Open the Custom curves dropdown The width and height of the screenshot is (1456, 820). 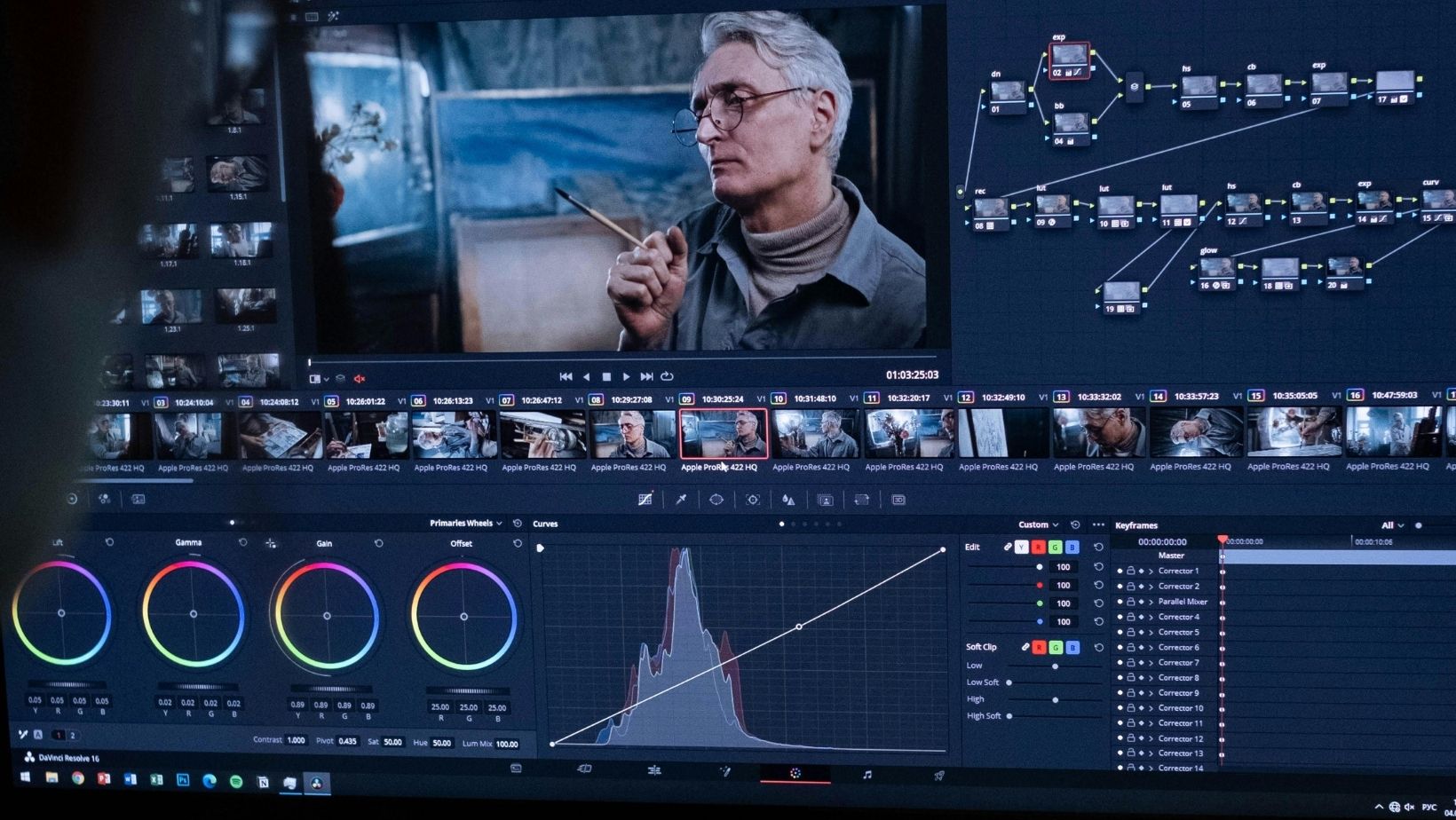click(1037, 525)
